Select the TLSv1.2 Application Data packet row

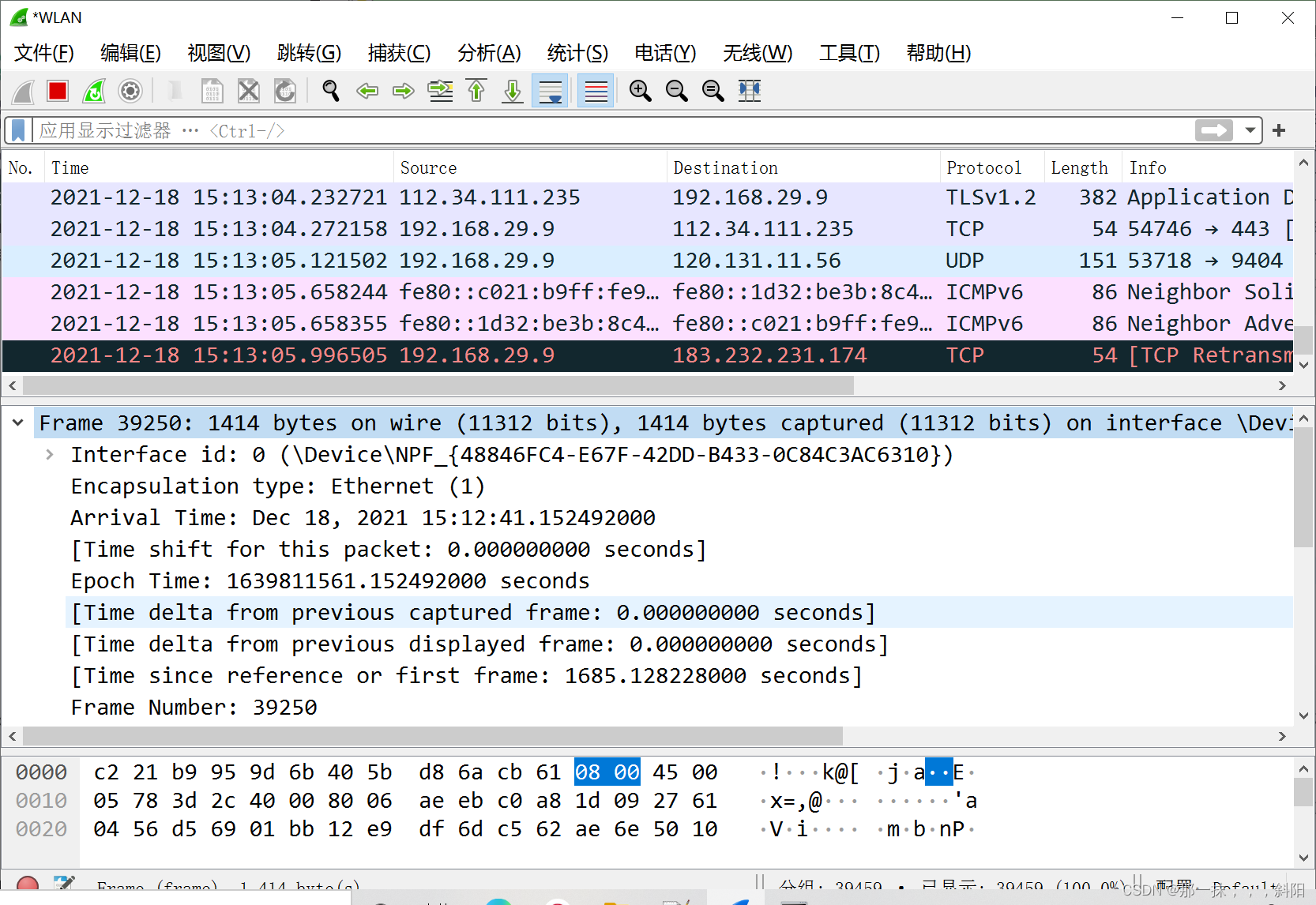pos(648,197)
